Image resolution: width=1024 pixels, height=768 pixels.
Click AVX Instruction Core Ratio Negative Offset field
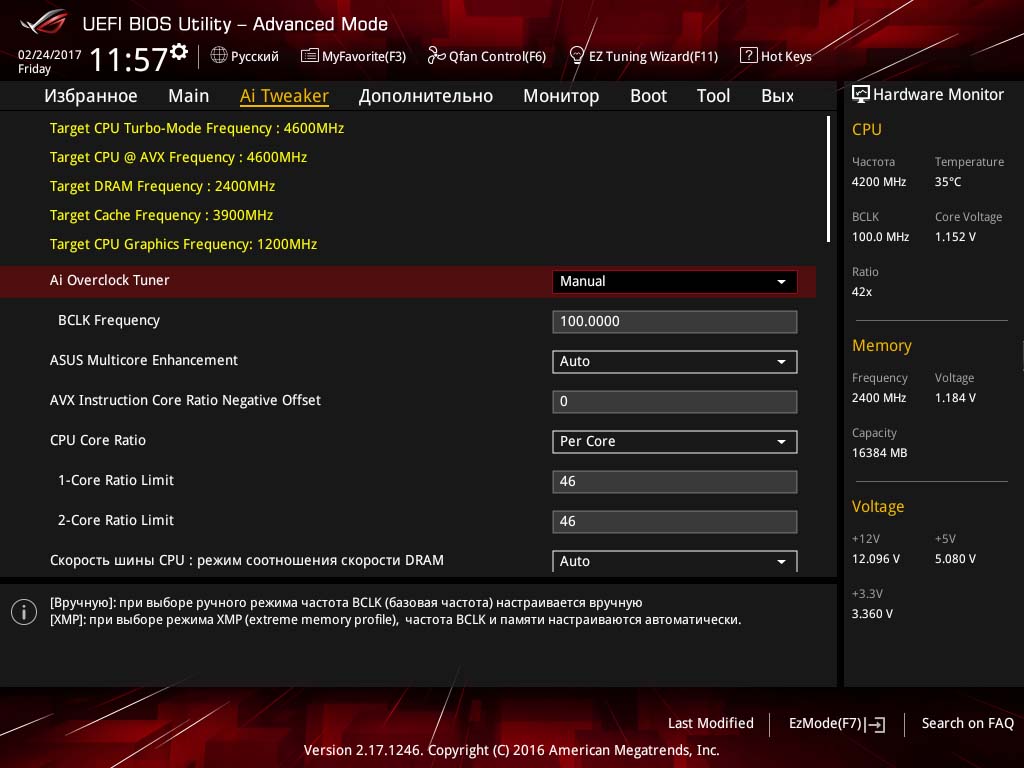click(674, 402)
